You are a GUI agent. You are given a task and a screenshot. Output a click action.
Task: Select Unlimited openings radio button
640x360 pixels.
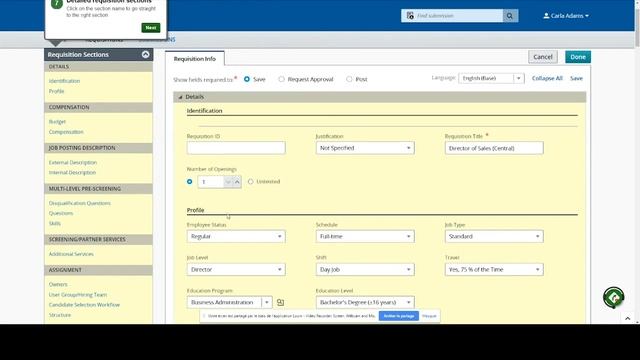pyautogui.click(x=251, y=182)
